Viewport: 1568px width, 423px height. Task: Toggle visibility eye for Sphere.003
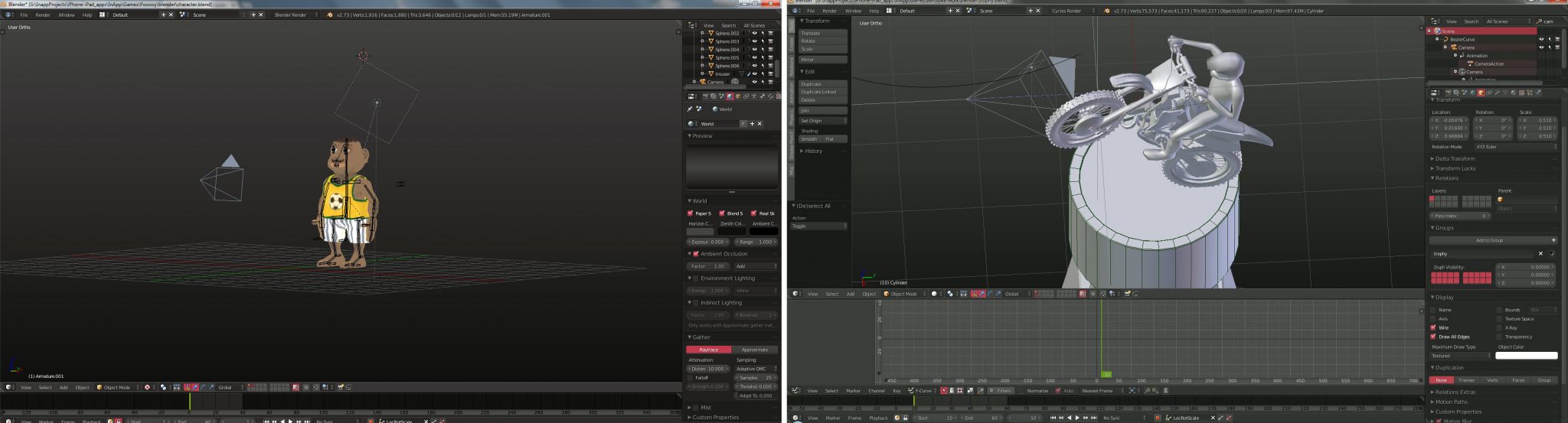point(754,41)
